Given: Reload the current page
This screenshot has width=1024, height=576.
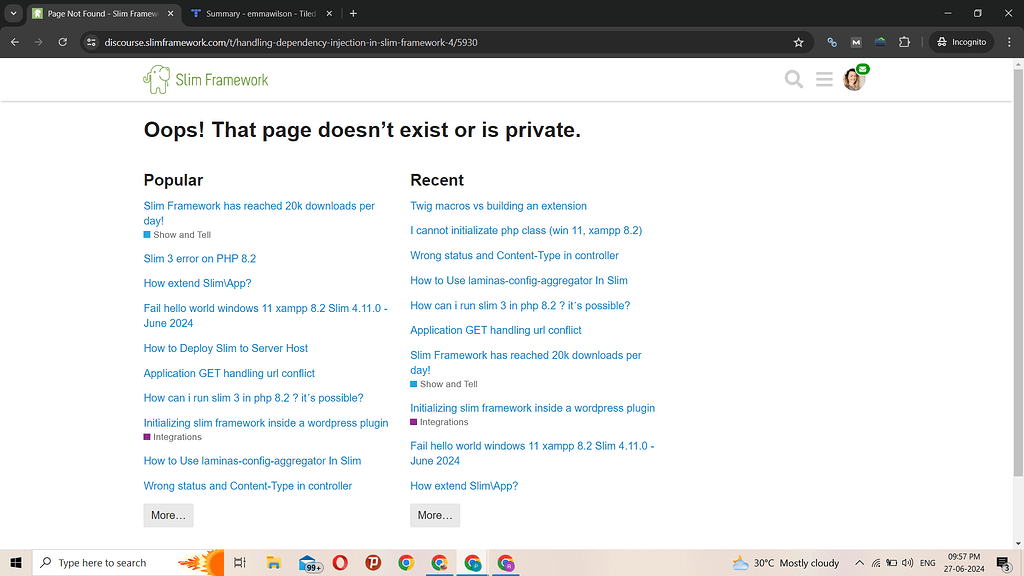Looking at the screenshot, I should (62, 43).
